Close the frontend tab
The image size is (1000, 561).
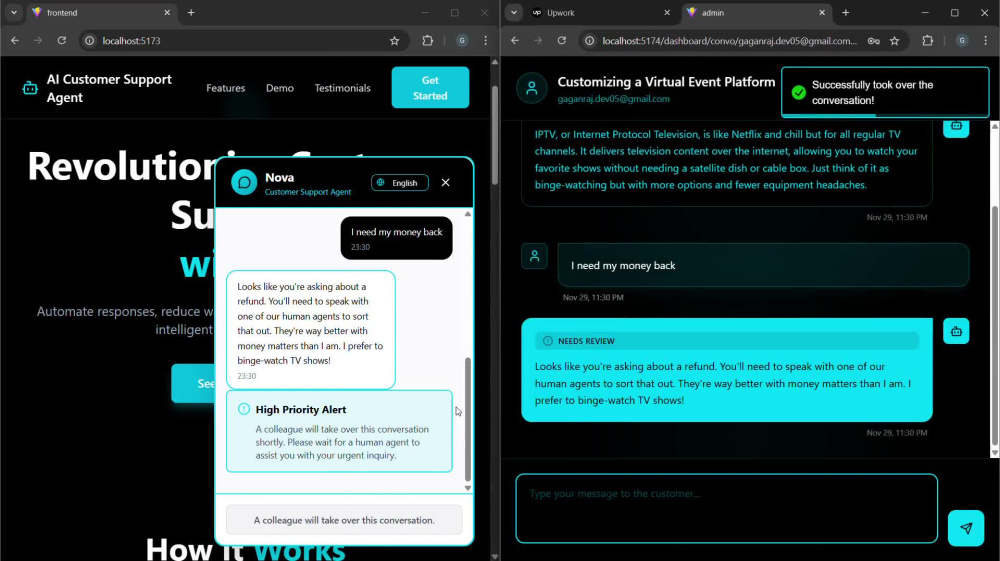pos(167,13)
